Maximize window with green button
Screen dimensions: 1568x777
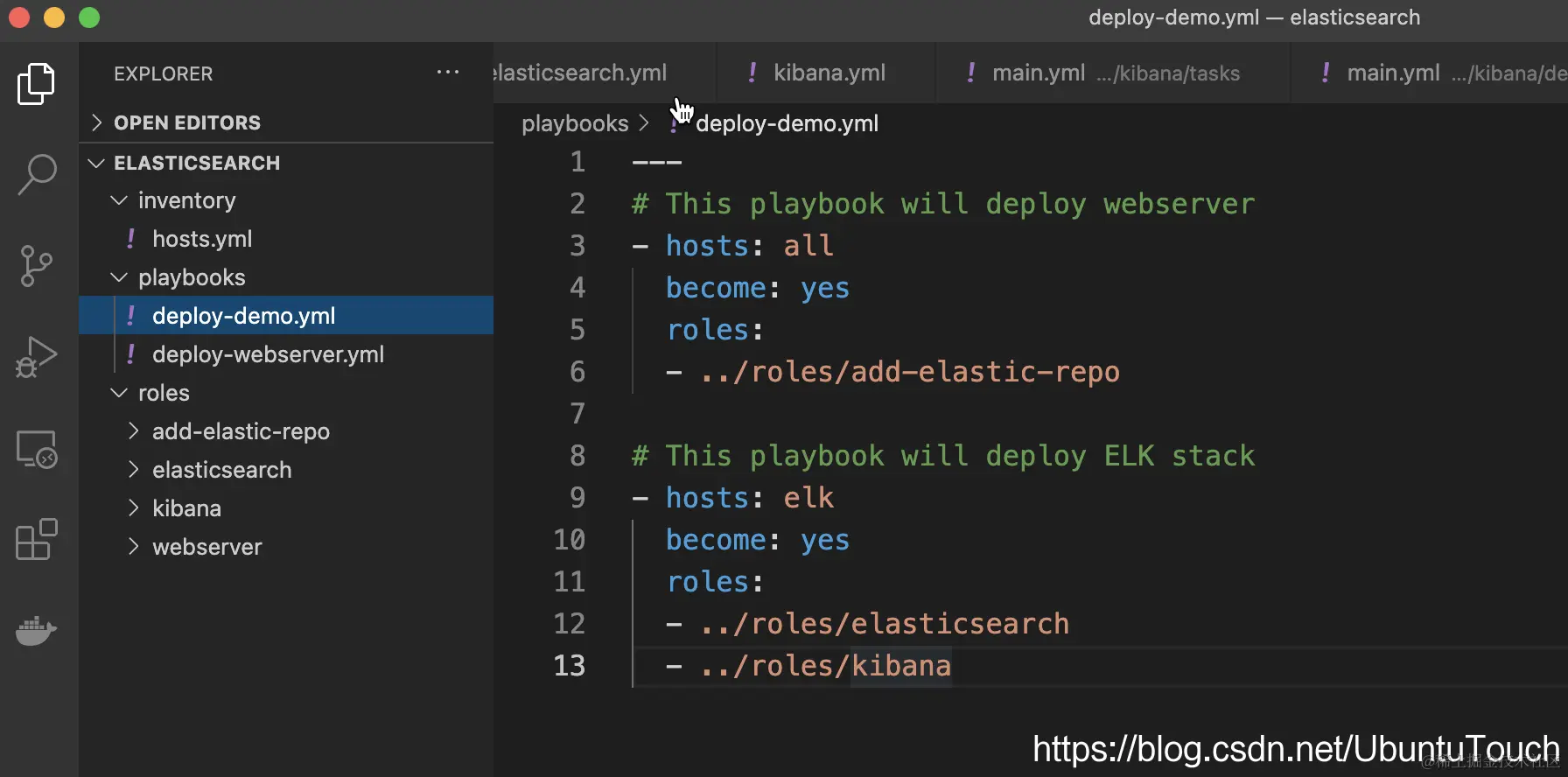[x=89, y=17]
